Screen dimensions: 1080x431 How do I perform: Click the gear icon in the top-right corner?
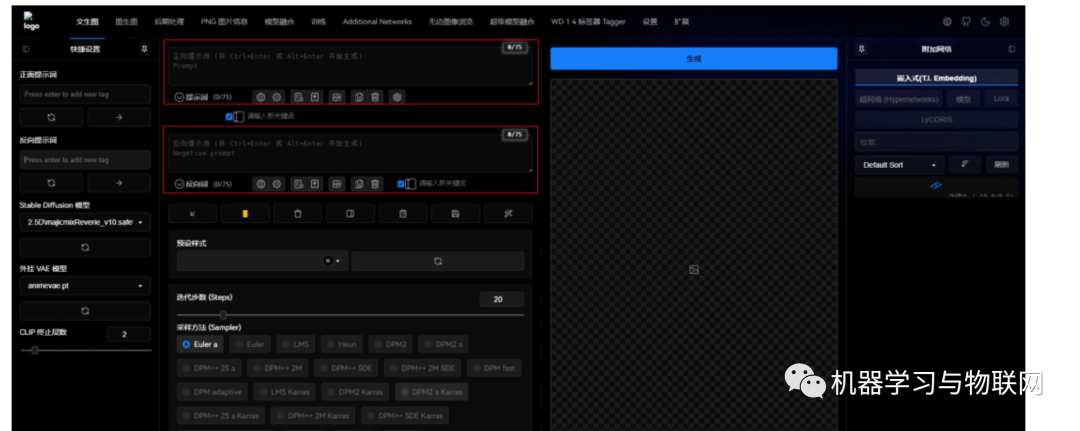[1005, 21]
